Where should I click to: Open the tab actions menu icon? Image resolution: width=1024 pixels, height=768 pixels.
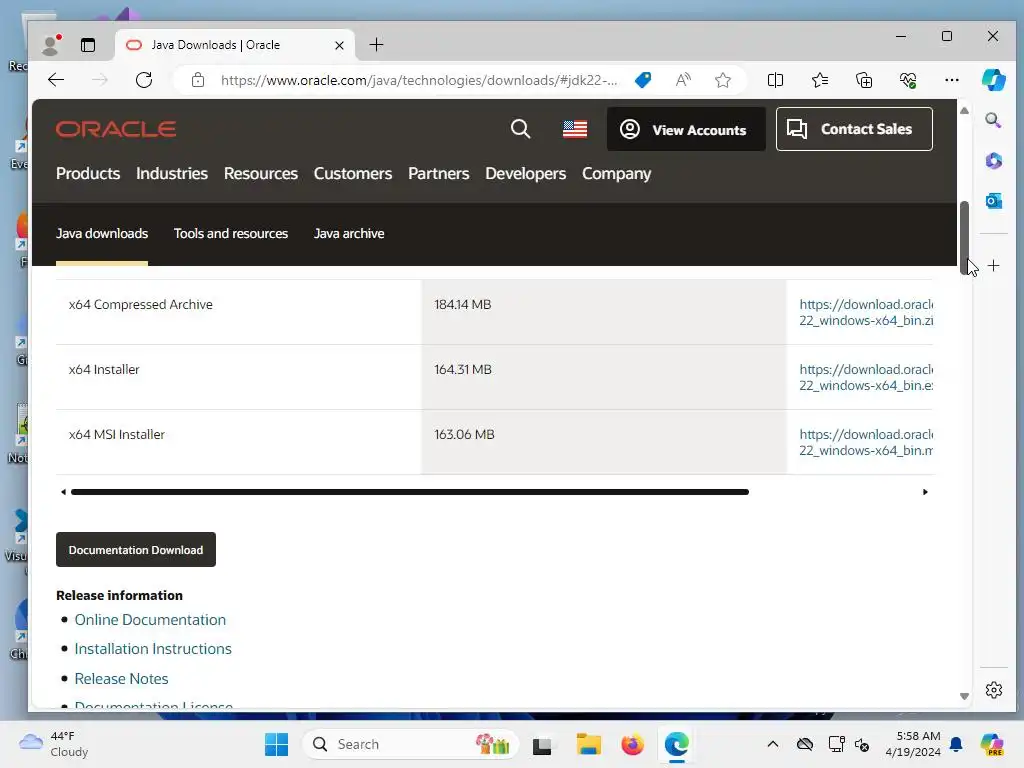pyautogui.click(x=88, y=44)
